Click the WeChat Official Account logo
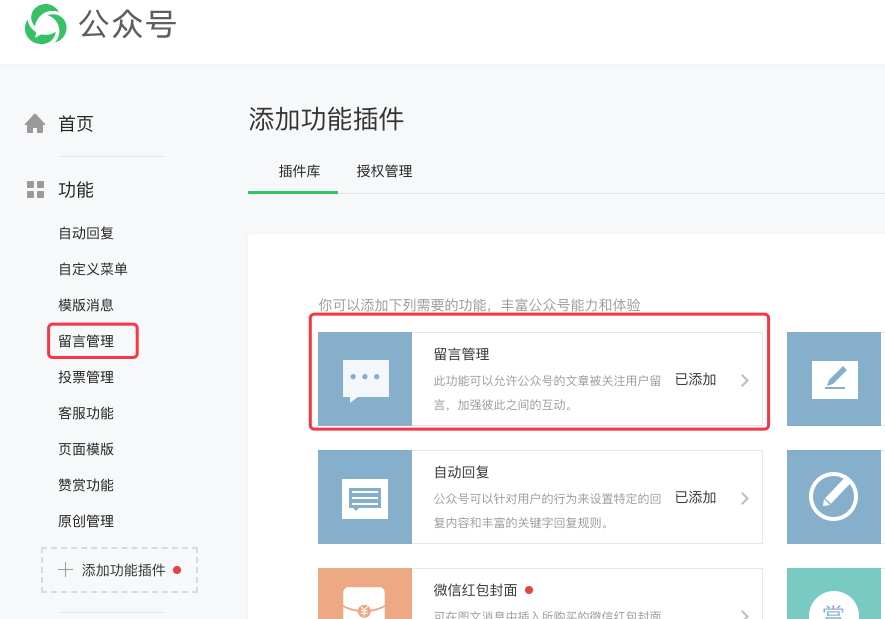Viewport: 885px width, 619px height. pyautogui.click(x=46, y=24)
